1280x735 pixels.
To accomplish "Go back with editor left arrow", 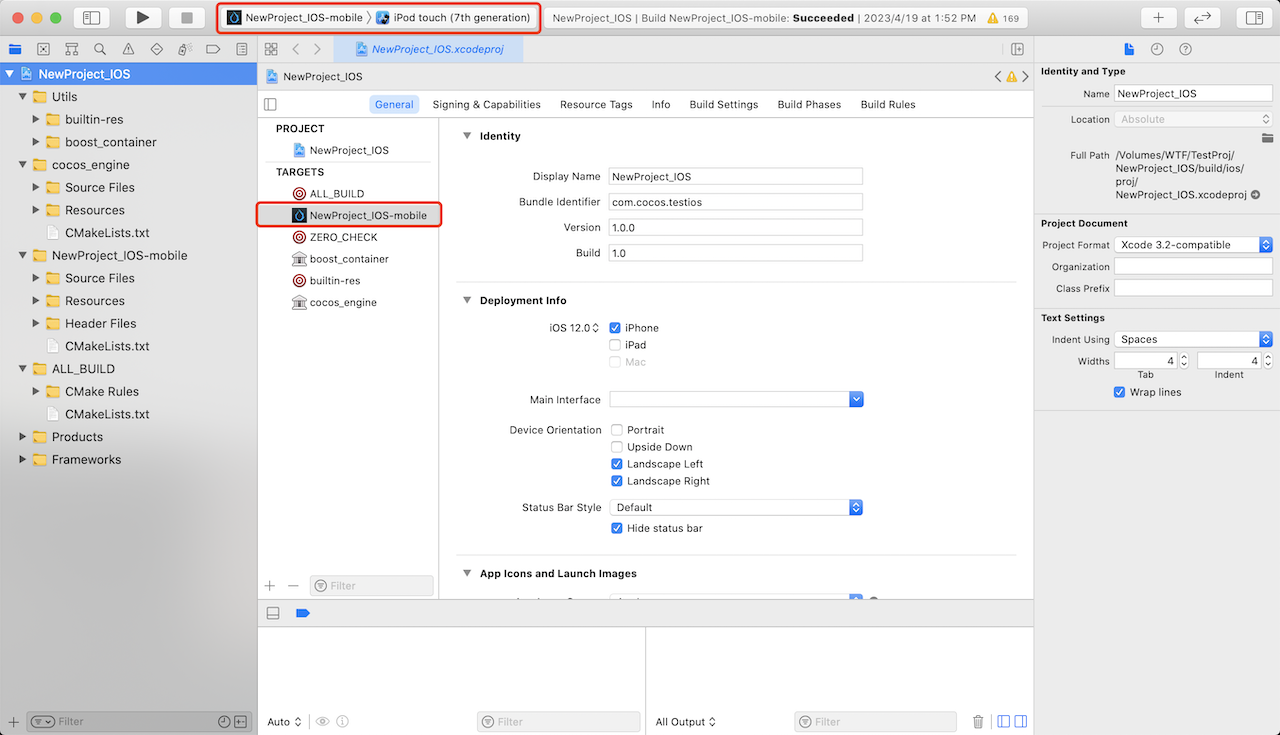I will 296,49.
